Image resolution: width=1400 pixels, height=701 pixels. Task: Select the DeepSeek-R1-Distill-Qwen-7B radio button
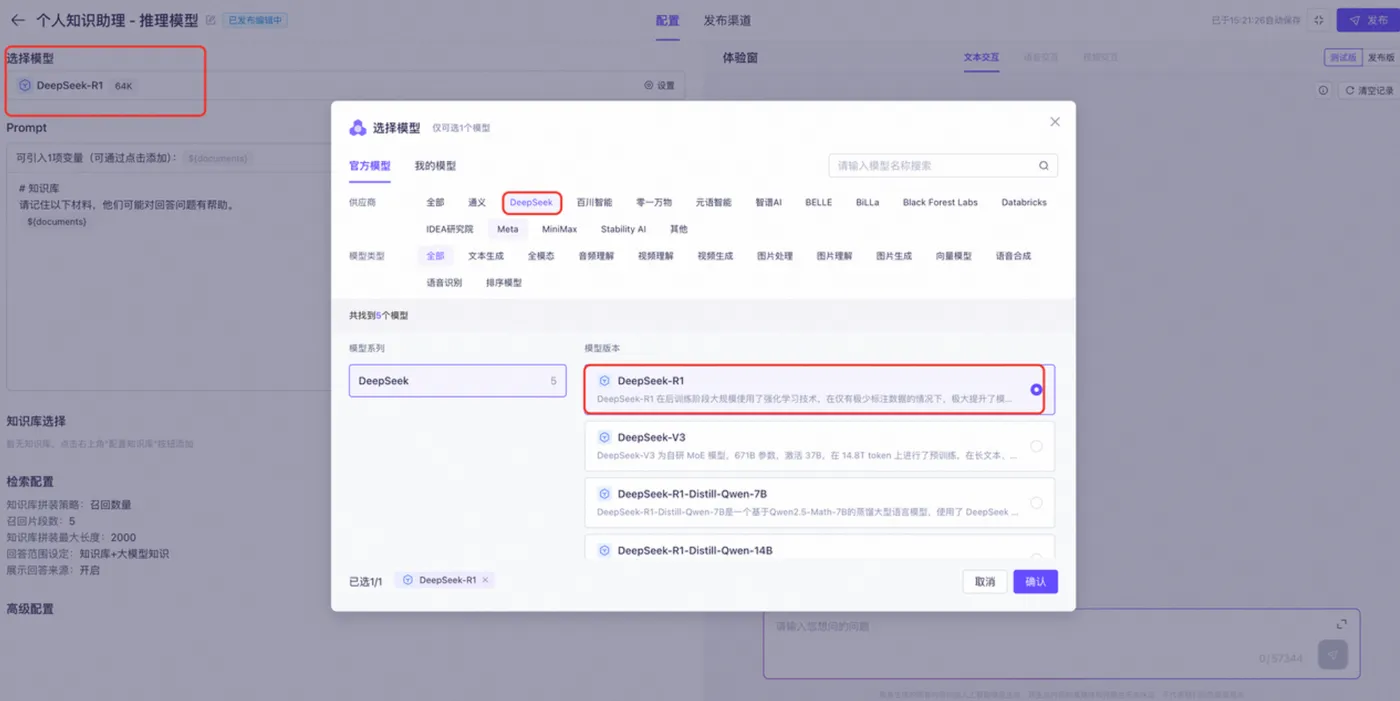[1036, 502]
